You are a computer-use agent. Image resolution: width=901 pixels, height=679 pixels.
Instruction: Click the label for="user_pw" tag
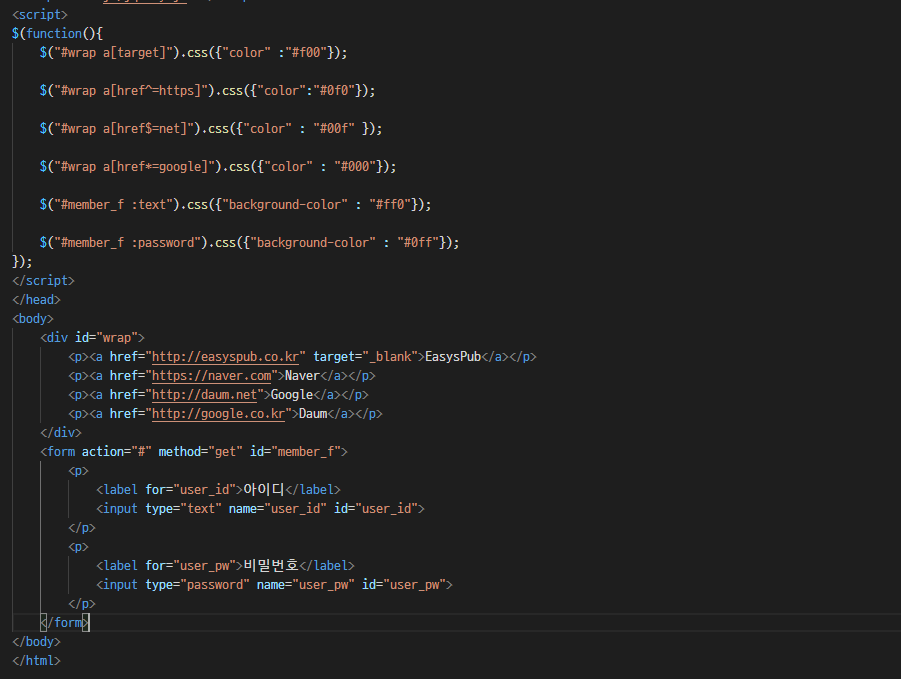tap(170, 565)
